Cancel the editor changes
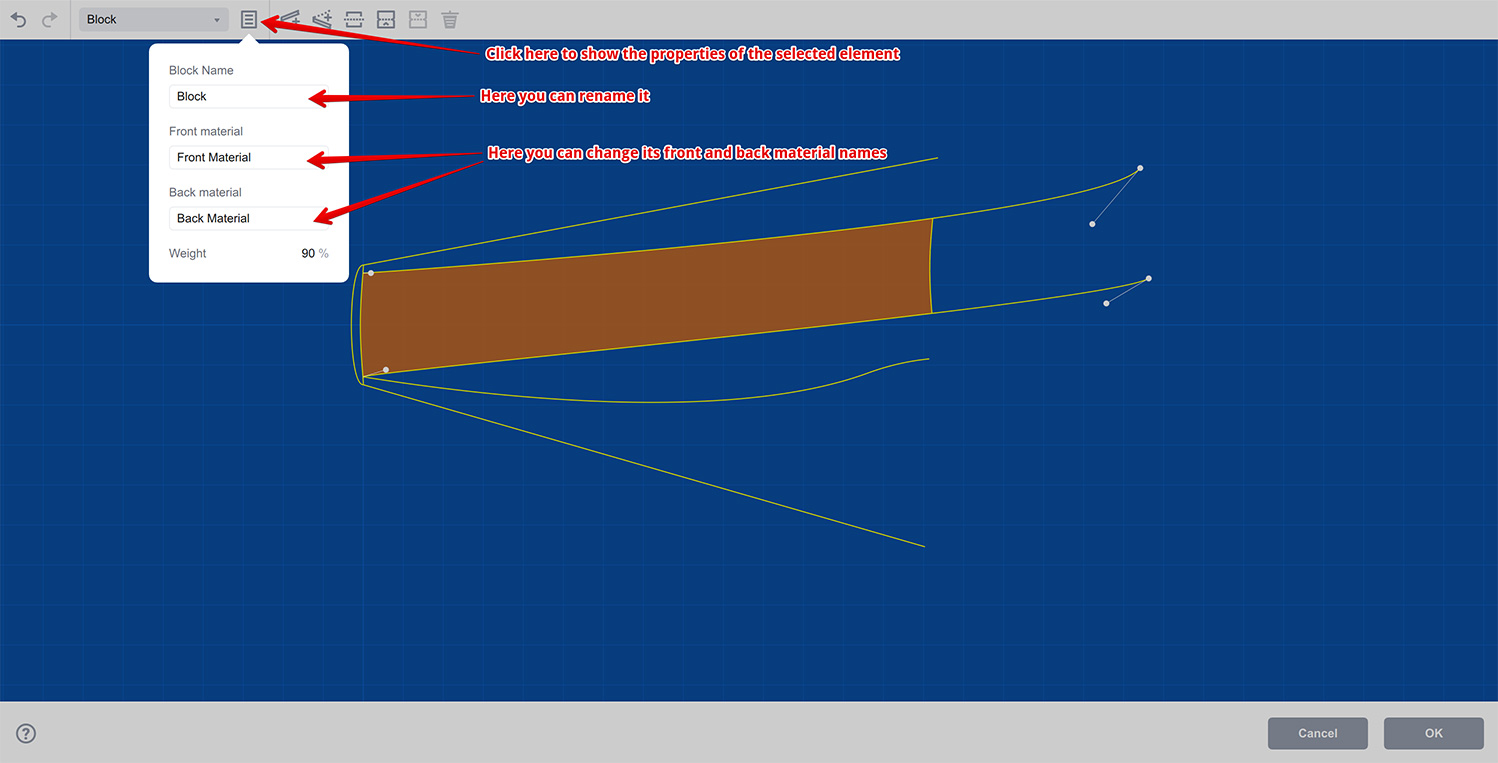 click(x=1317, y=733)
